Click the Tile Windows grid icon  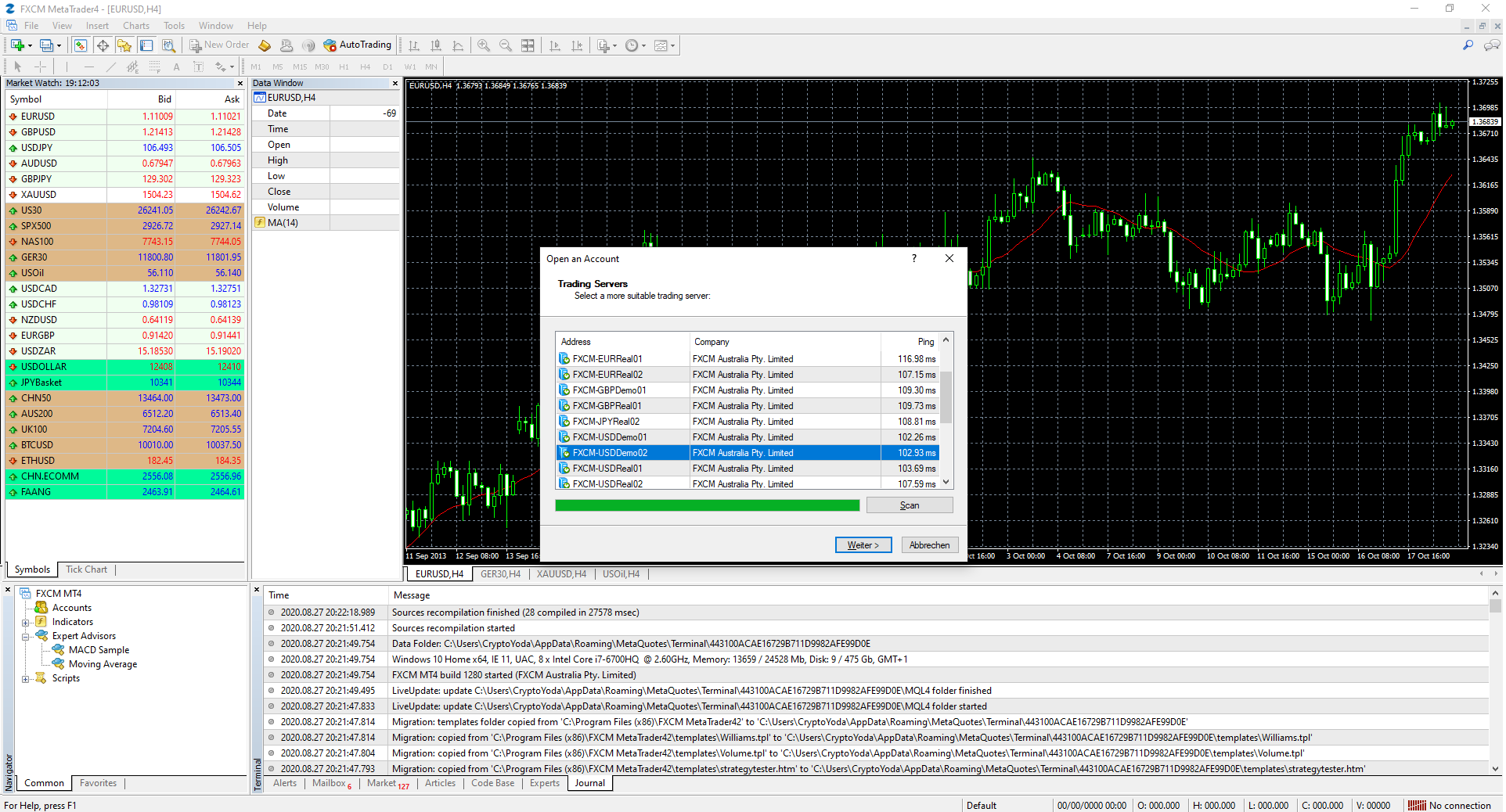click(x=528, y=45)
